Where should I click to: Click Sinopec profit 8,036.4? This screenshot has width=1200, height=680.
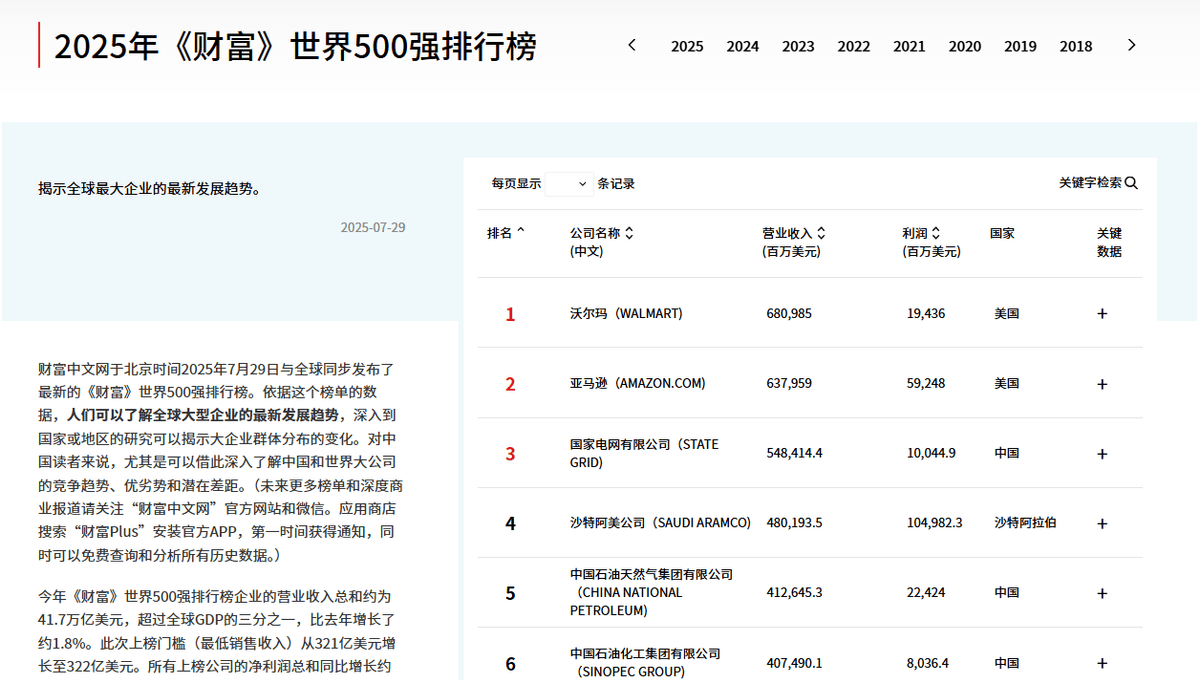point(928,662)
